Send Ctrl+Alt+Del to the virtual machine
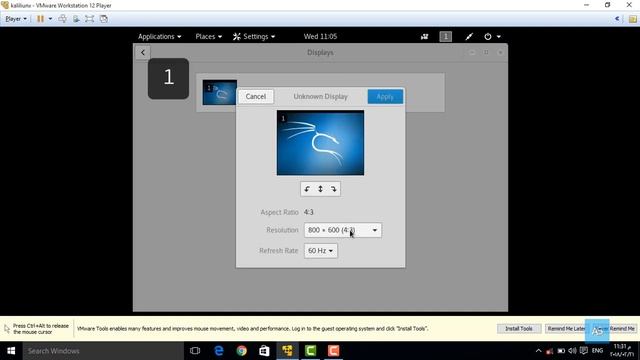Screen dimensions: 640x360 [x=62, y=19]
